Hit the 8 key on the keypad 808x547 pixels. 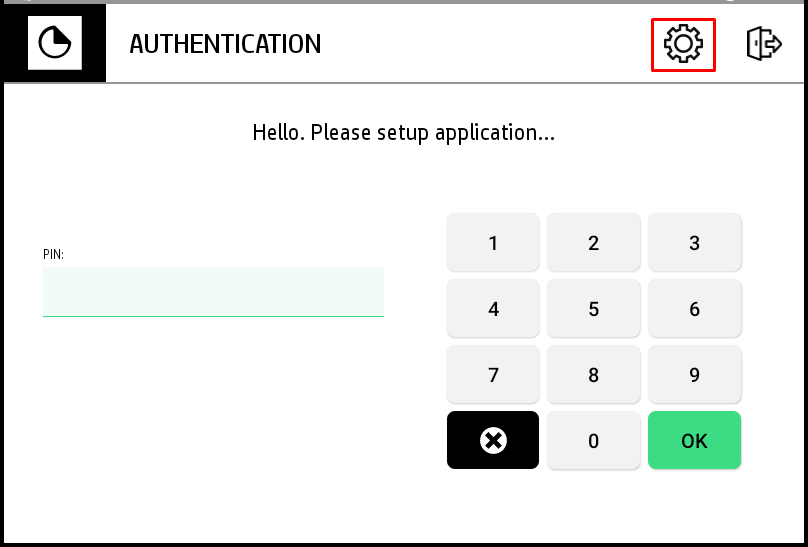(593, 376)
